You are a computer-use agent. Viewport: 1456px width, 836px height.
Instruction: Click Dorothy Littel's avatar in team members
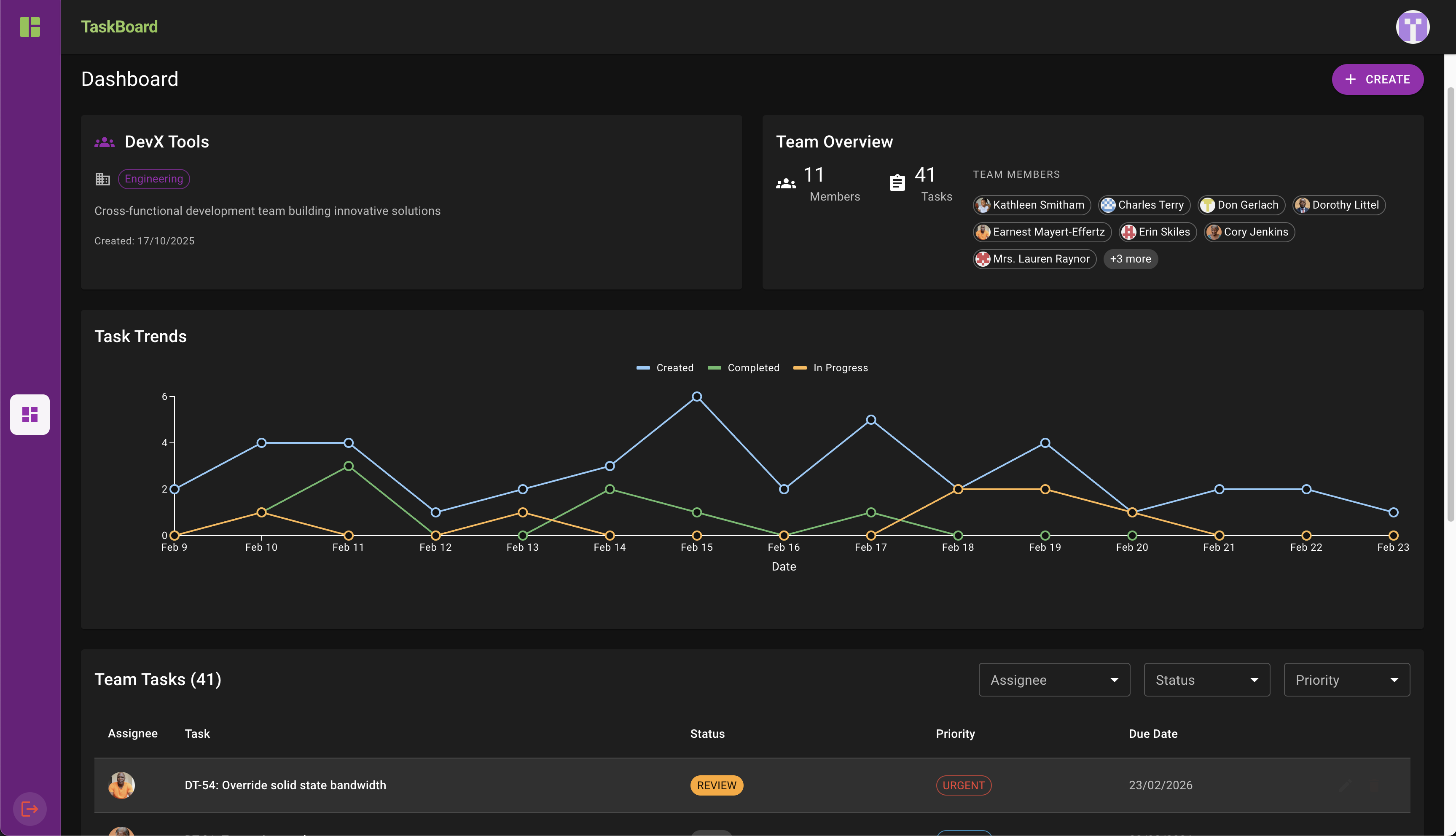(1302, 205)
